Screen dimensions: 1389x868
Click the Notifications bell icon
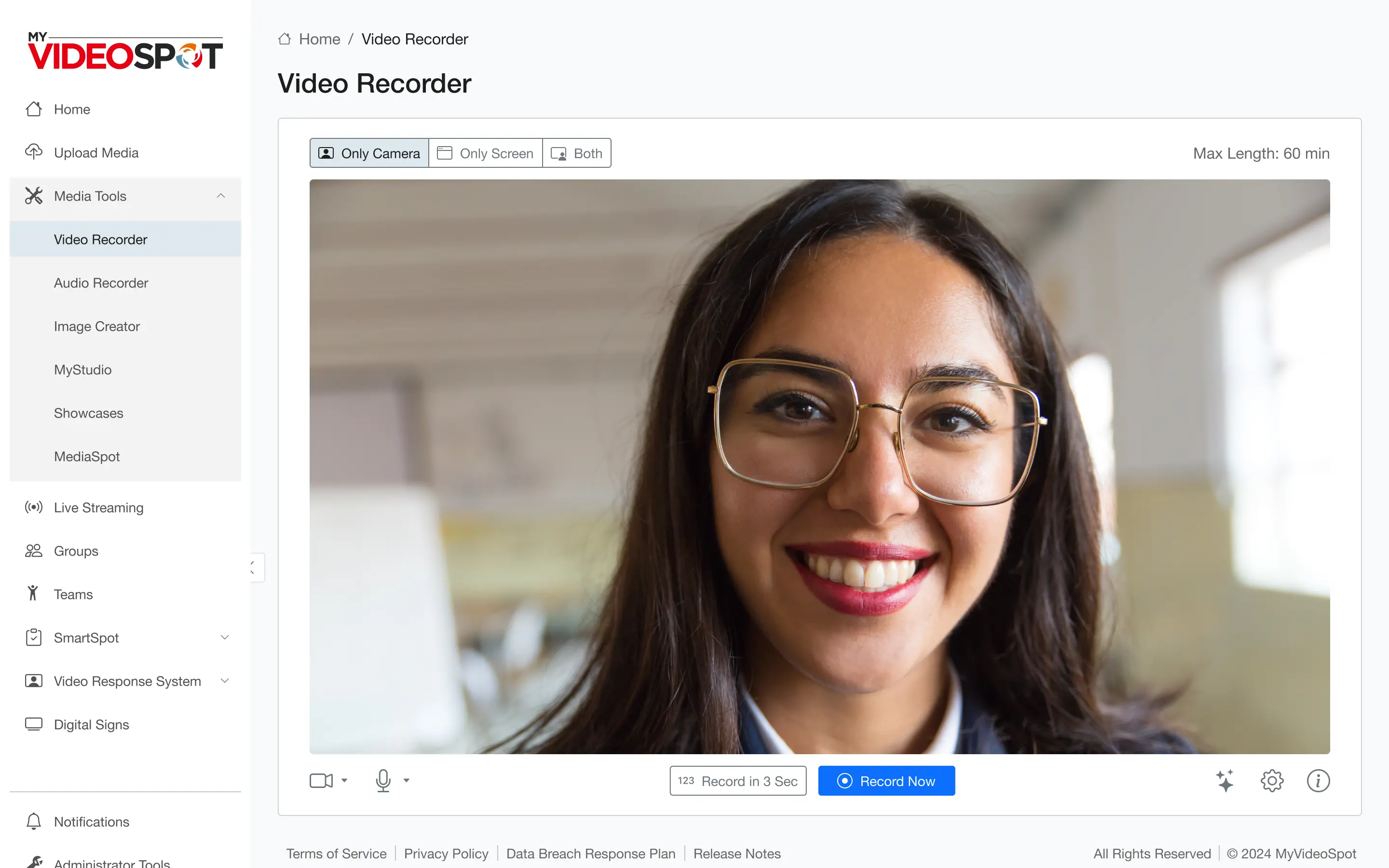coord(33,822)
